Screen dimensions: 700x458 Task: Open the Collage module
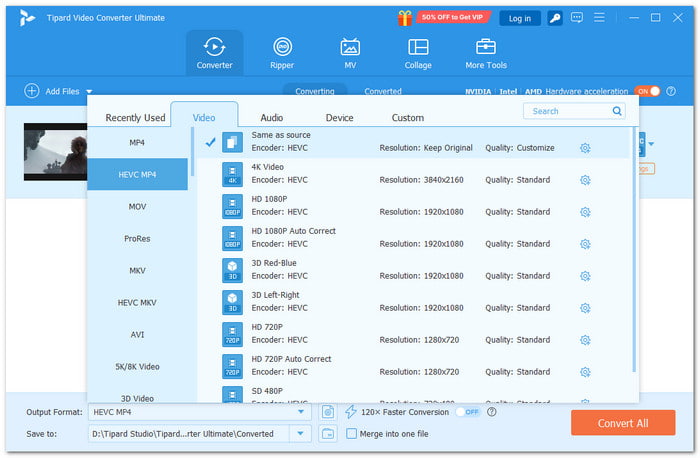(418, 53)
